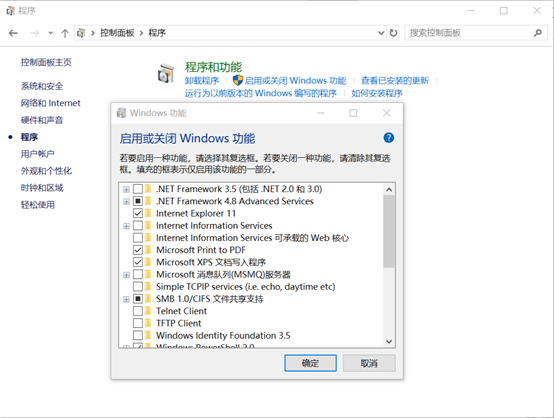Open 系统和安全 category
Screen dimensions: 554x418
(42, 86)
